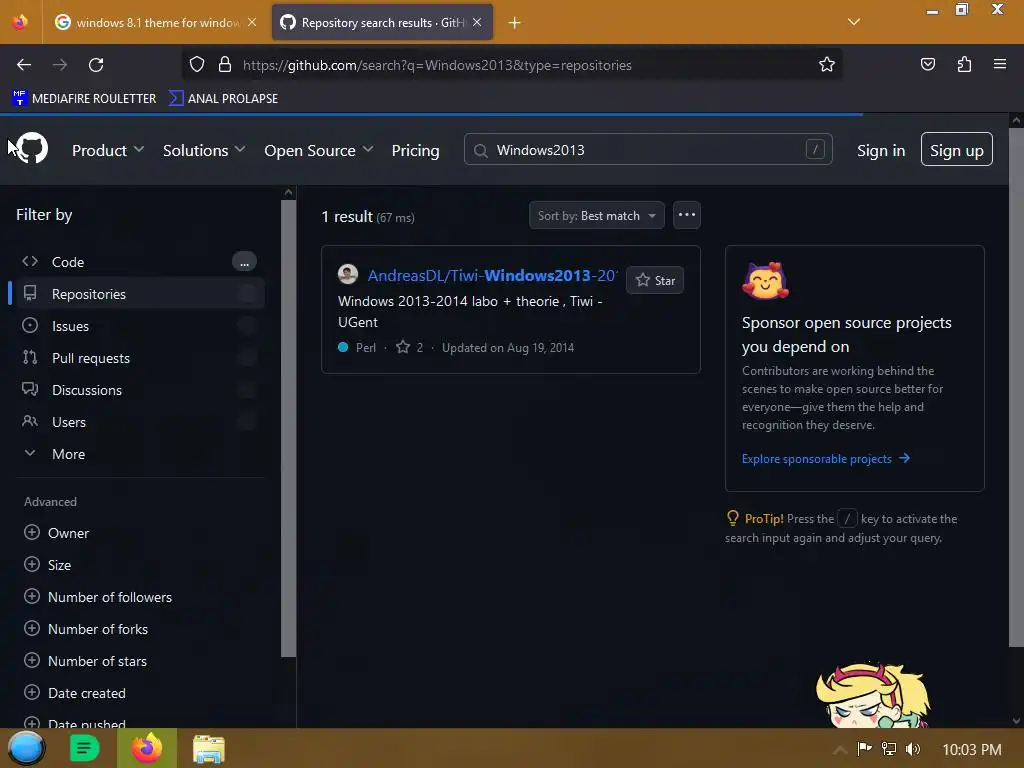Image resolution: width=1024 pixels, height=768 pixels.
Task: Click the filter sidebar scrollbar
Action: pos(288,428)
